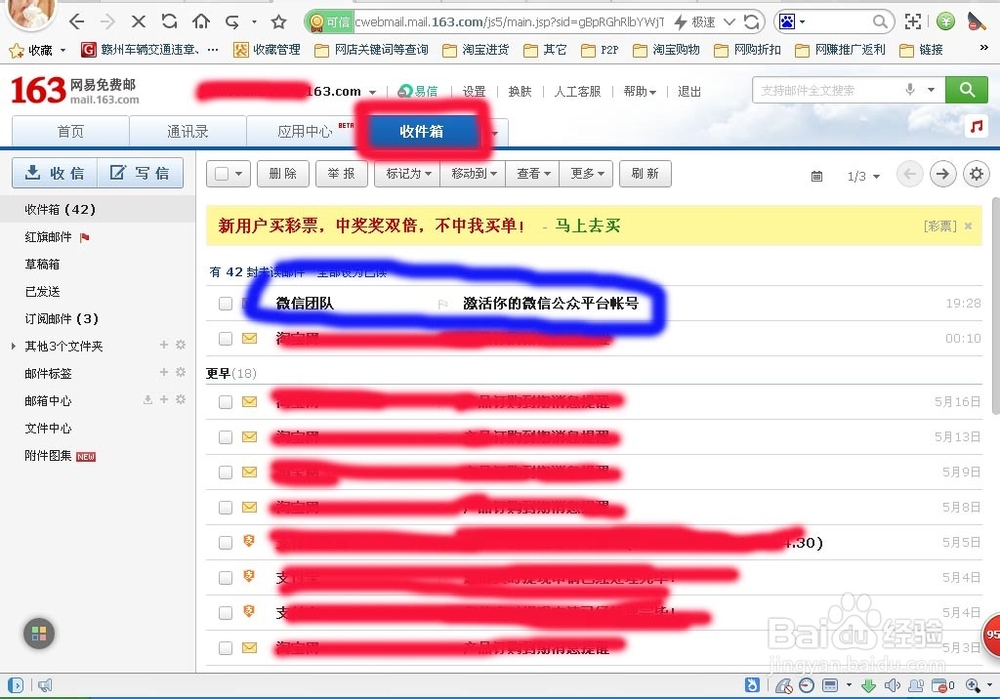
Task: Click the green search magnifier button
Action: pos(966,90)
